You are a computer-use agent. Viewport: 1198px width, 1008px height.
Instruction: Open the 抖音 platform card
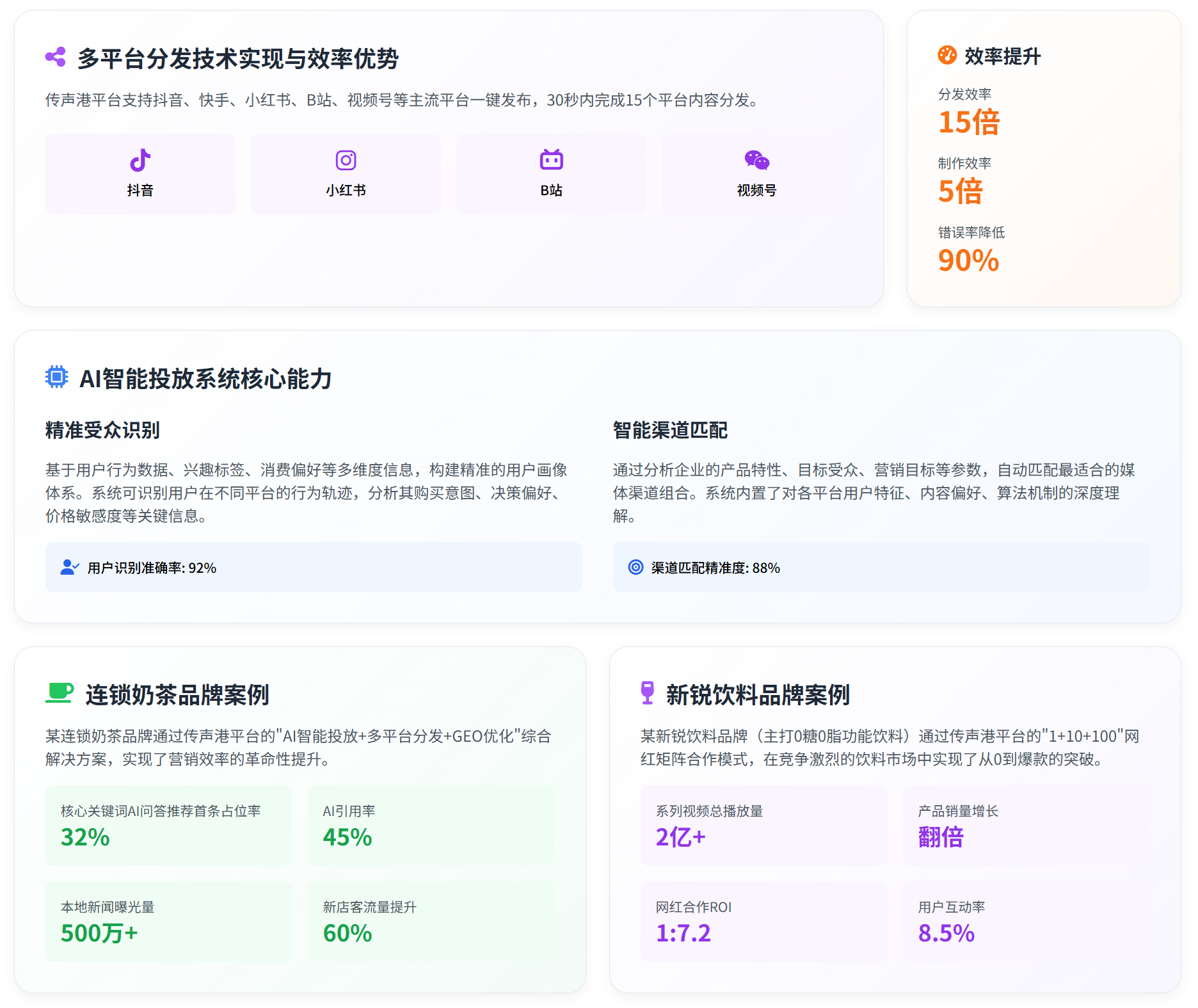[140, 174]
